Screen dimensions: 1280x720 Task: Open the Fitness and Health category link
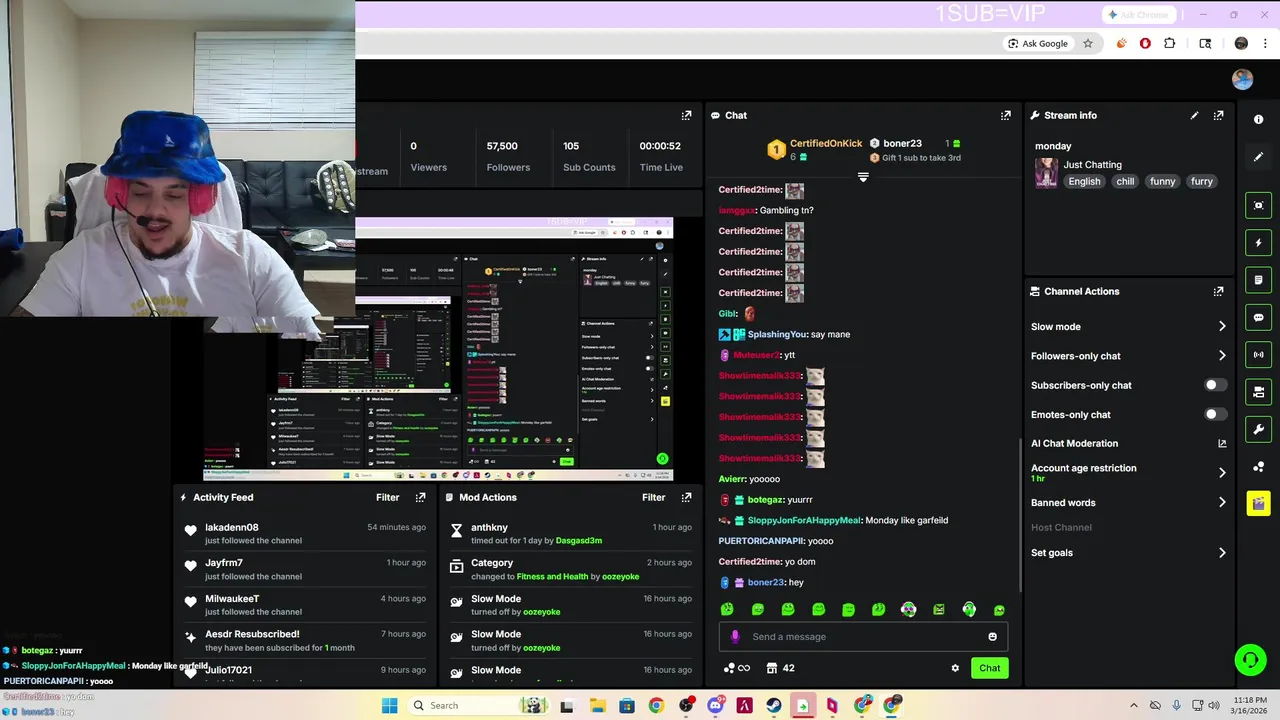click(552, 576)
